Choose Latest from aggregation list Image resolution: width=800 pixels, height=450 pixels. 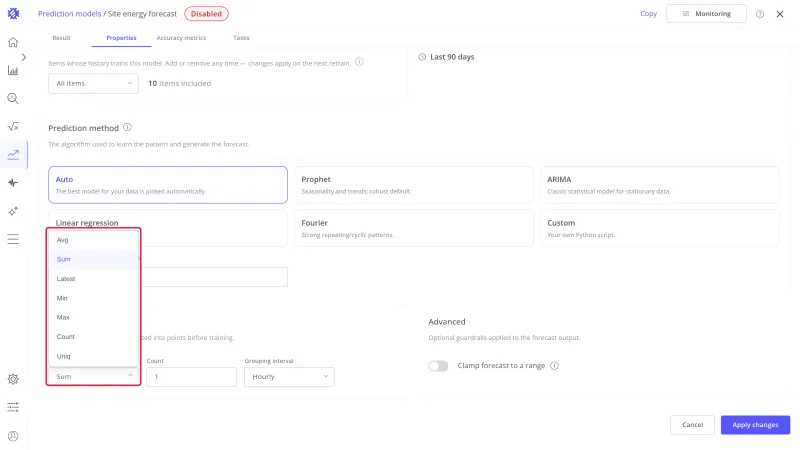[93, 279]
